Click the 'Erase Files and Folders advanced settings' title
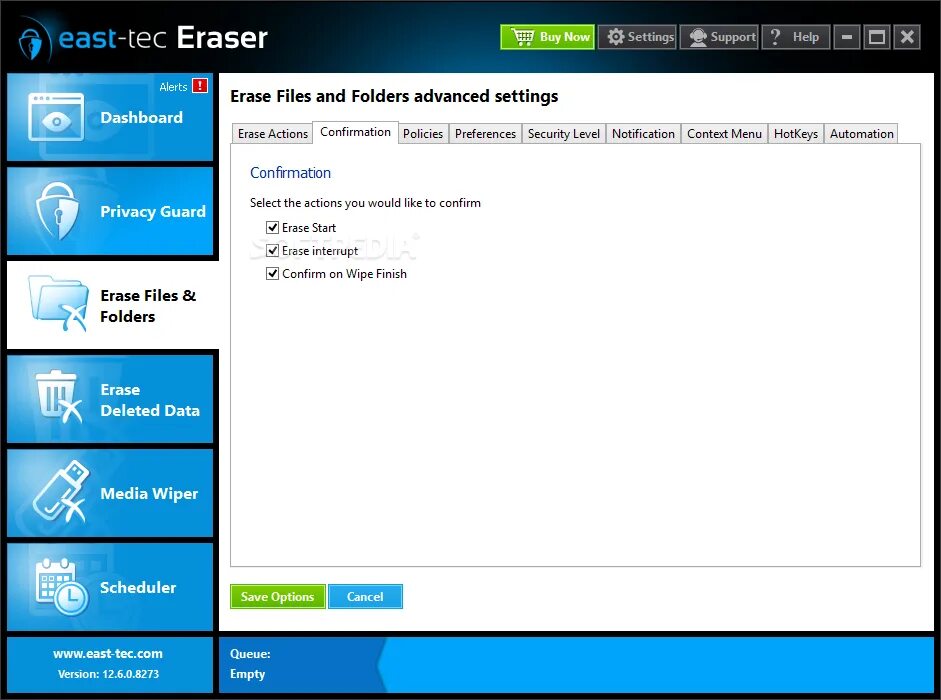941x700 pixels. click(x=394, y=96)
